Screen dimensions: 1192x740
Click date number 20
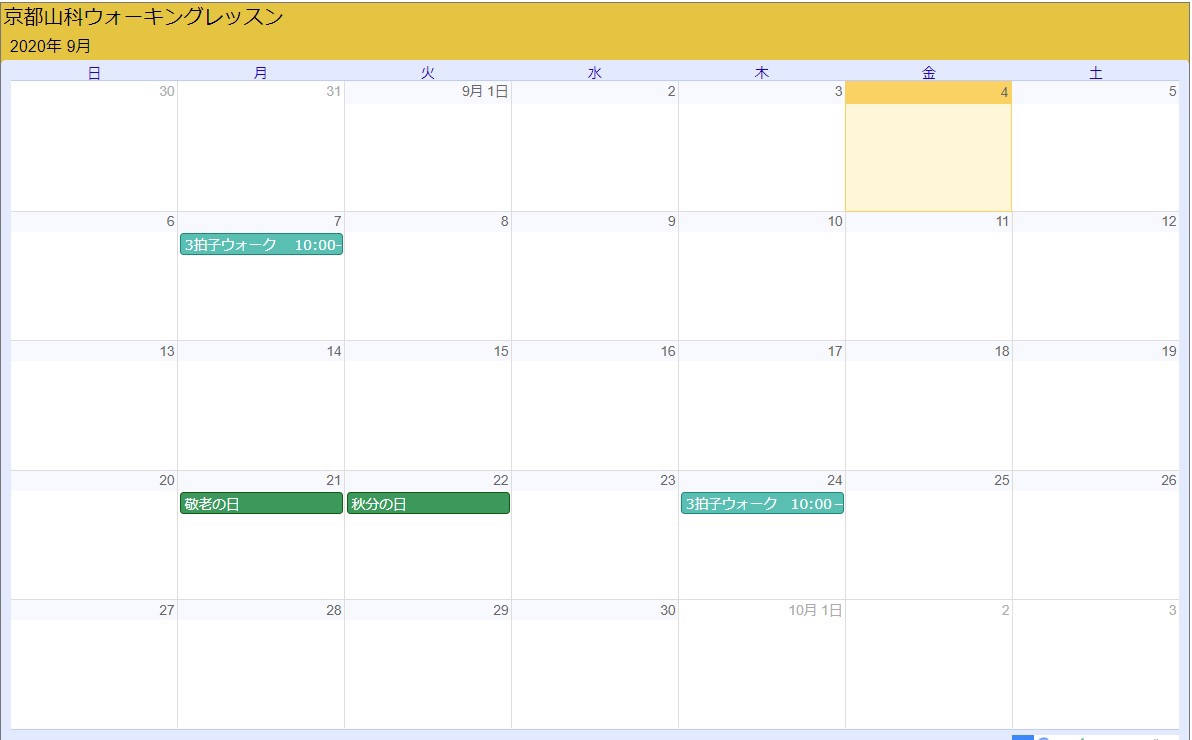tap(167, 480)
